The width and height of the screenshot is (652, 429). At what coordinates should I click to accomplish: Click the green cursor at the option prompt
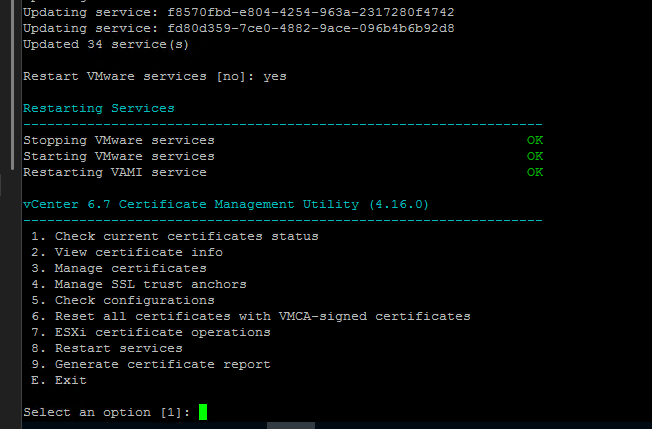pos(203,412)
